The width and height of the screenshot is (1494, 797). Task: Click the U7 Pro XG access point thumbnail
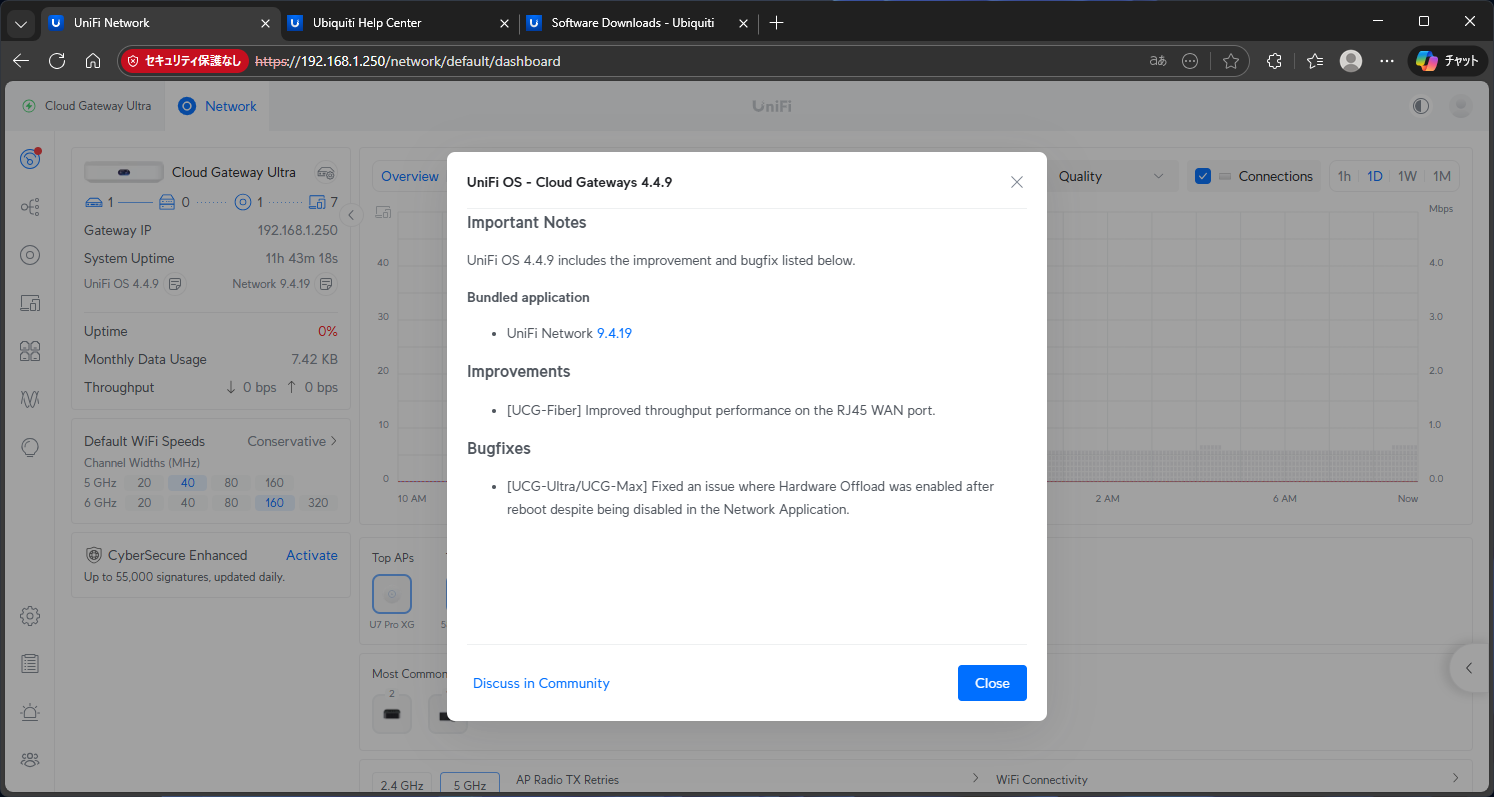point(391,594)
